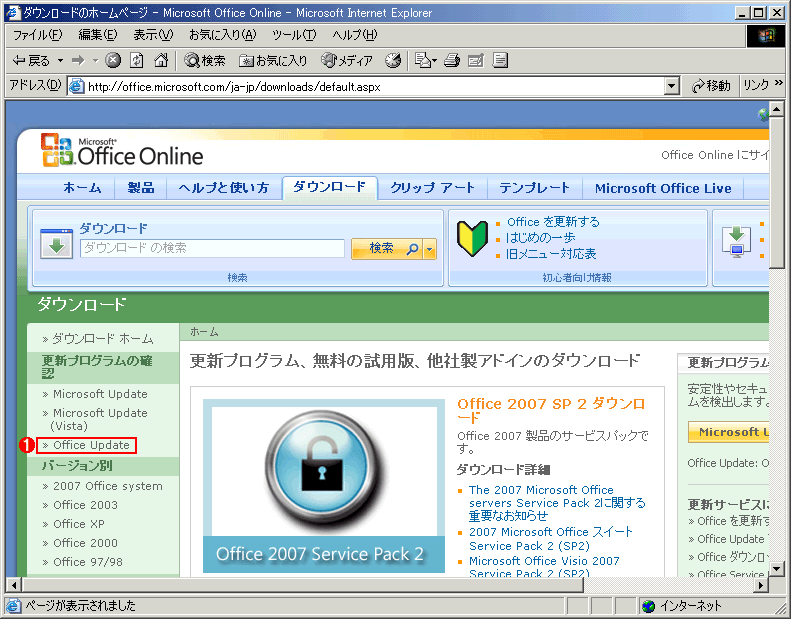Open the 編集(E) menu

point(98,35)
